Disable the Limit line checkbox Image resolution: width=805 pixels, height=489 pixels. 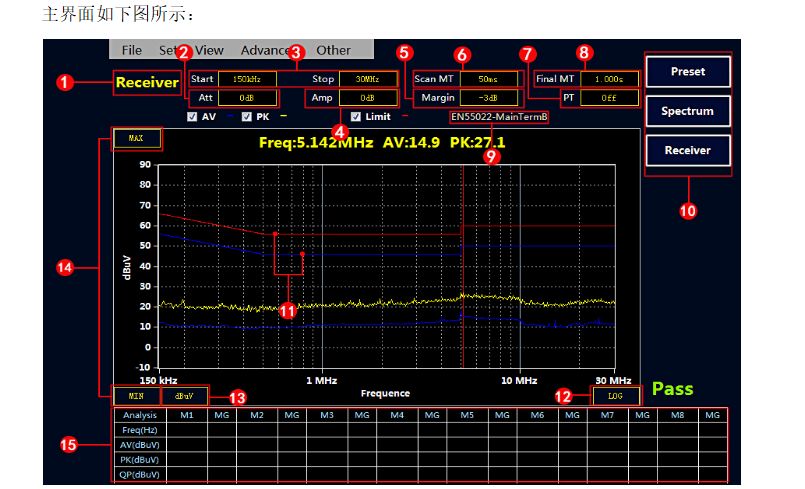tap(356, 117)
